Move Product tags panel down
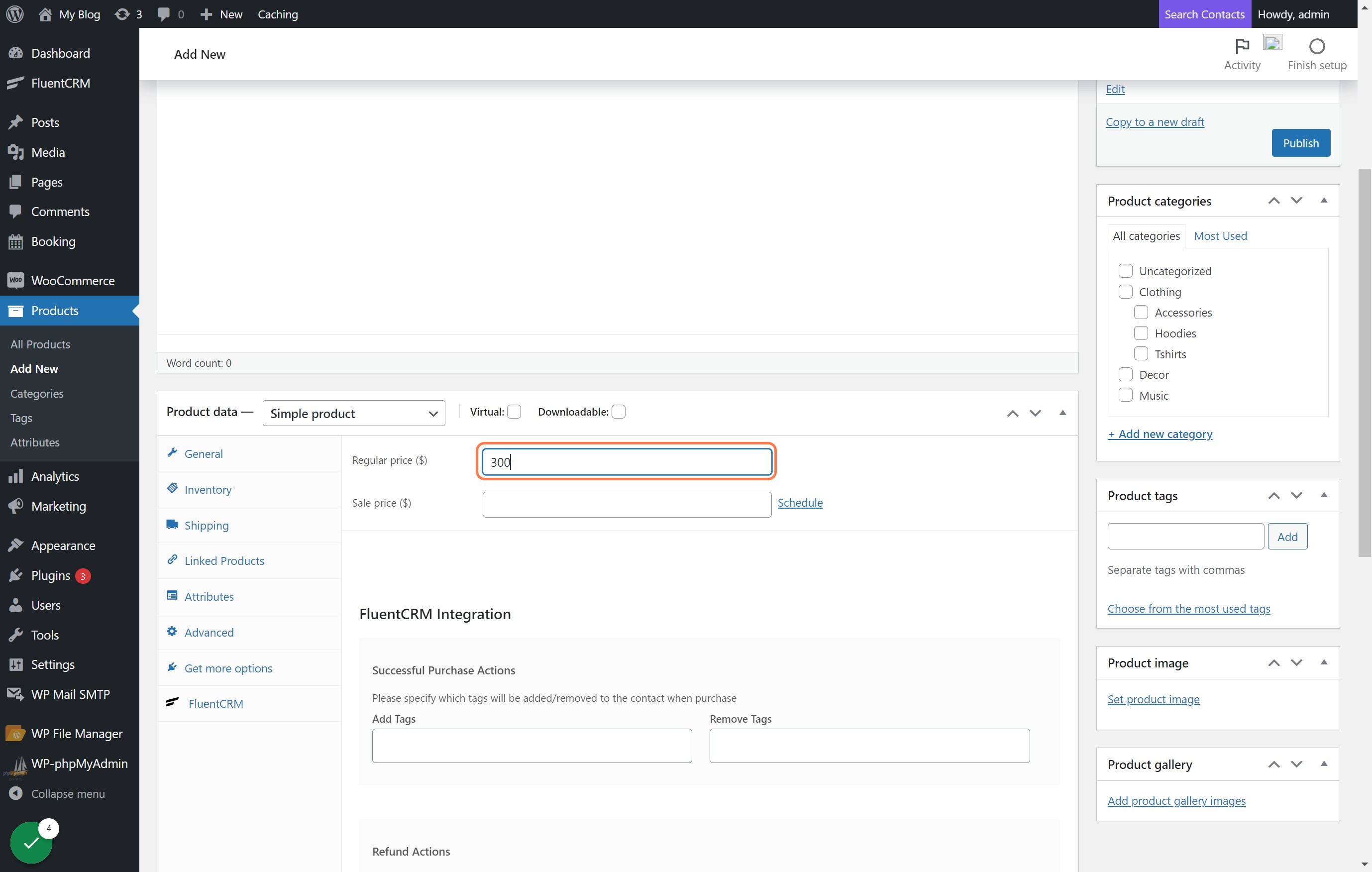This screenshot has width=1372, height=872. pyautogui.click(x=1296, y=495)
